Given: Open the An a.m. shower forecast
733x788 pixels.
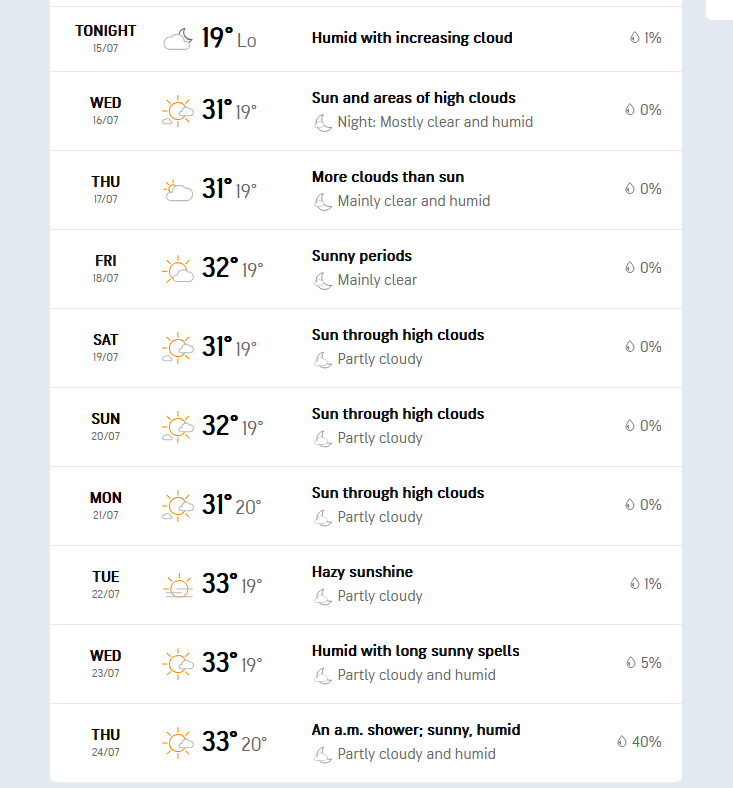Looking at the screenshot, I should 366,743.
